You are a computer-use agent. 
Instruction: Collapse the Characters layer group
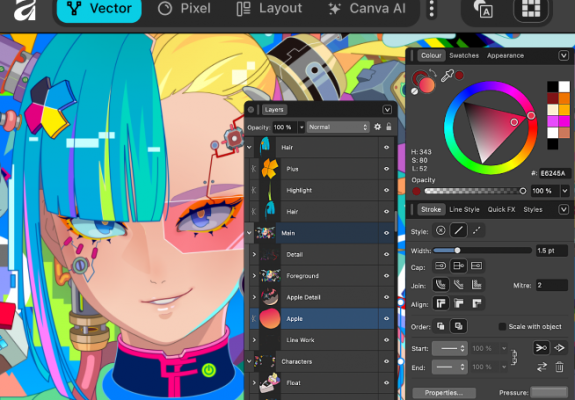(249, 361)
